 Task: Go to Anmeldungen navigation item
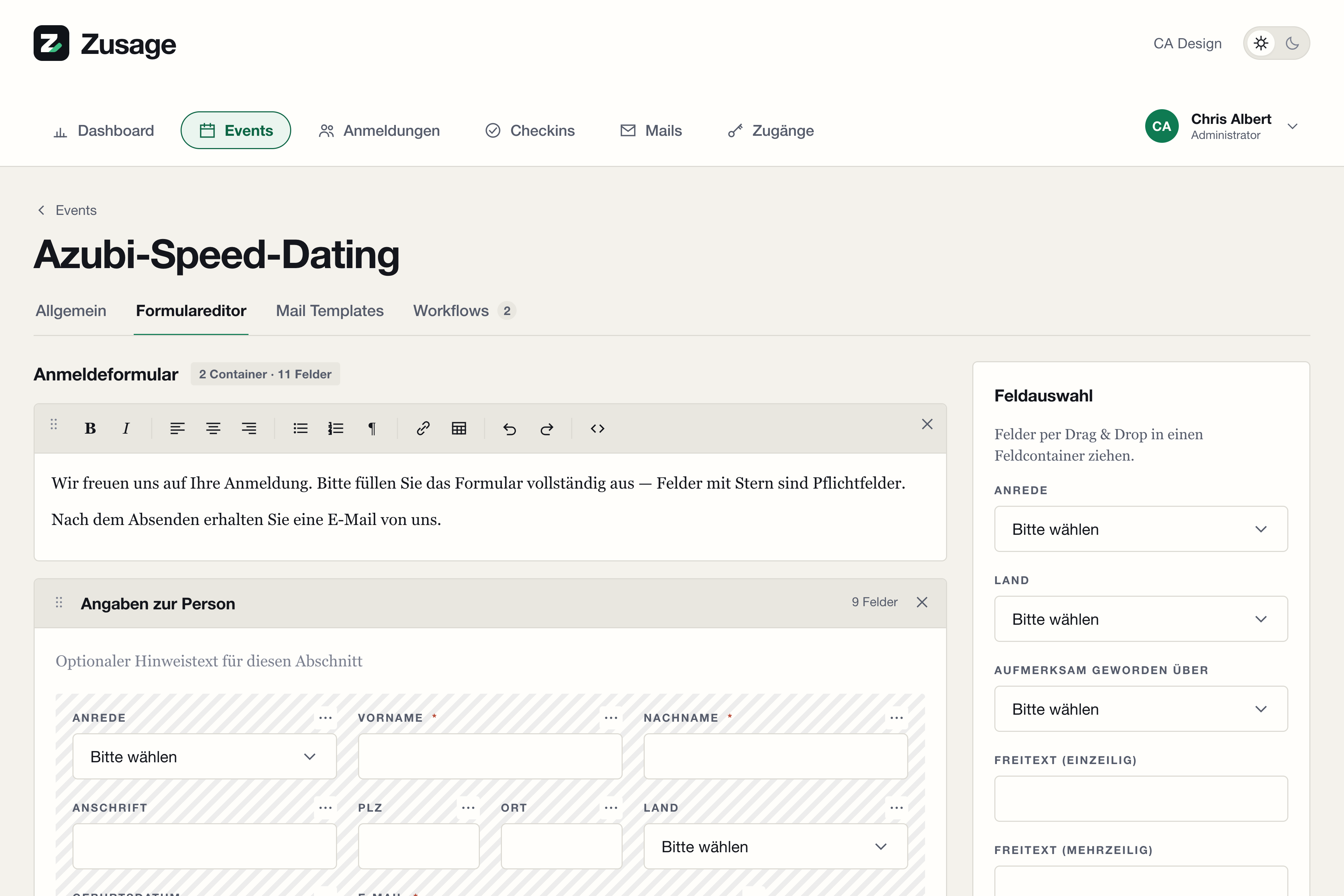[x=379, y=130]
